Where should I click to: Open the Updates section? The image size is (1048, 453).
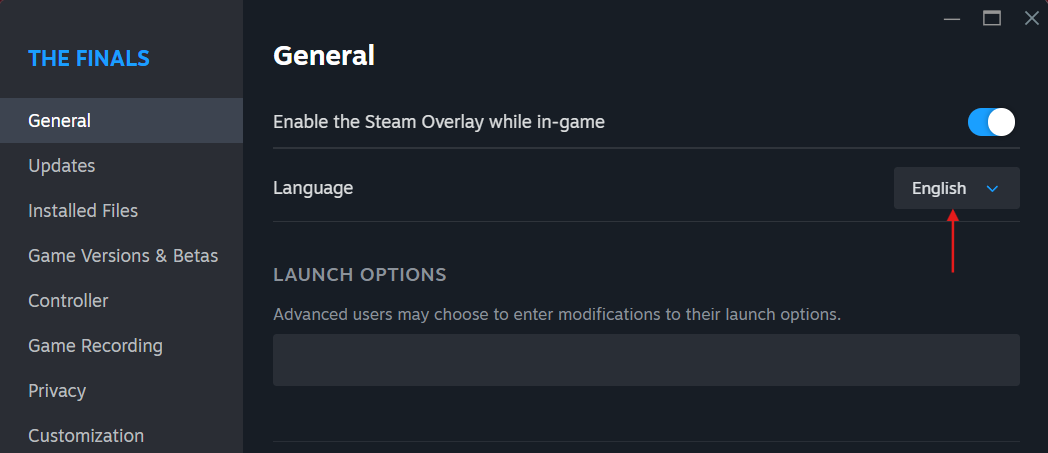62,166
